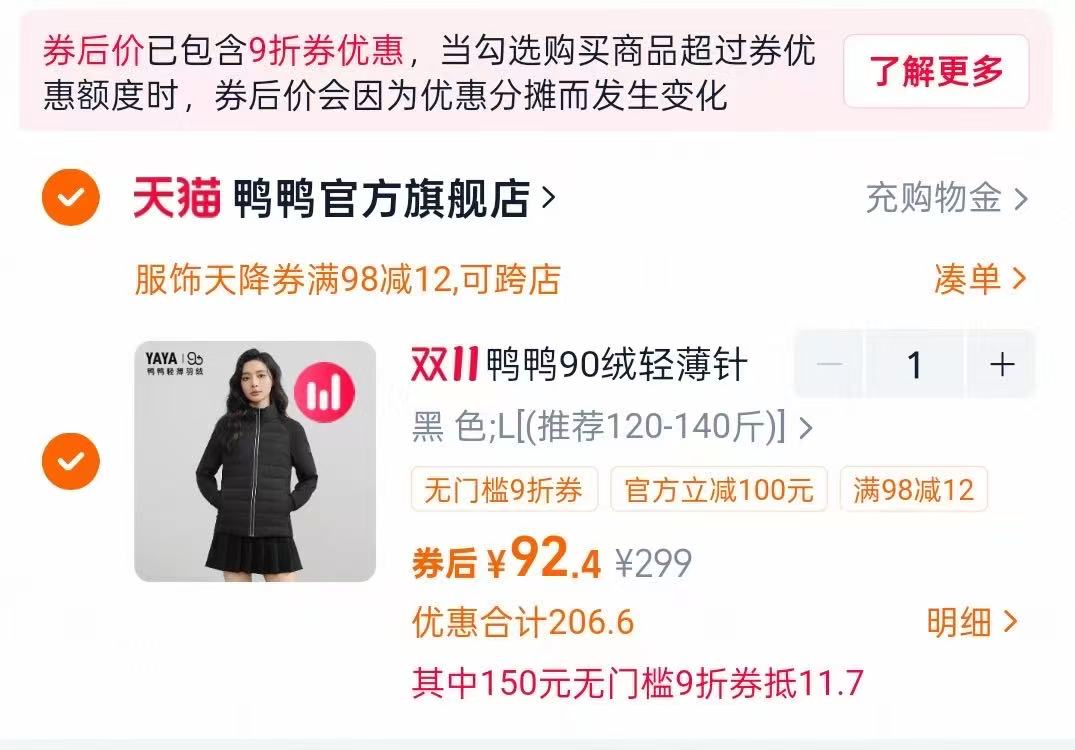Select the 满98减12 tag
1075x750 pixels.
(913, 489)
